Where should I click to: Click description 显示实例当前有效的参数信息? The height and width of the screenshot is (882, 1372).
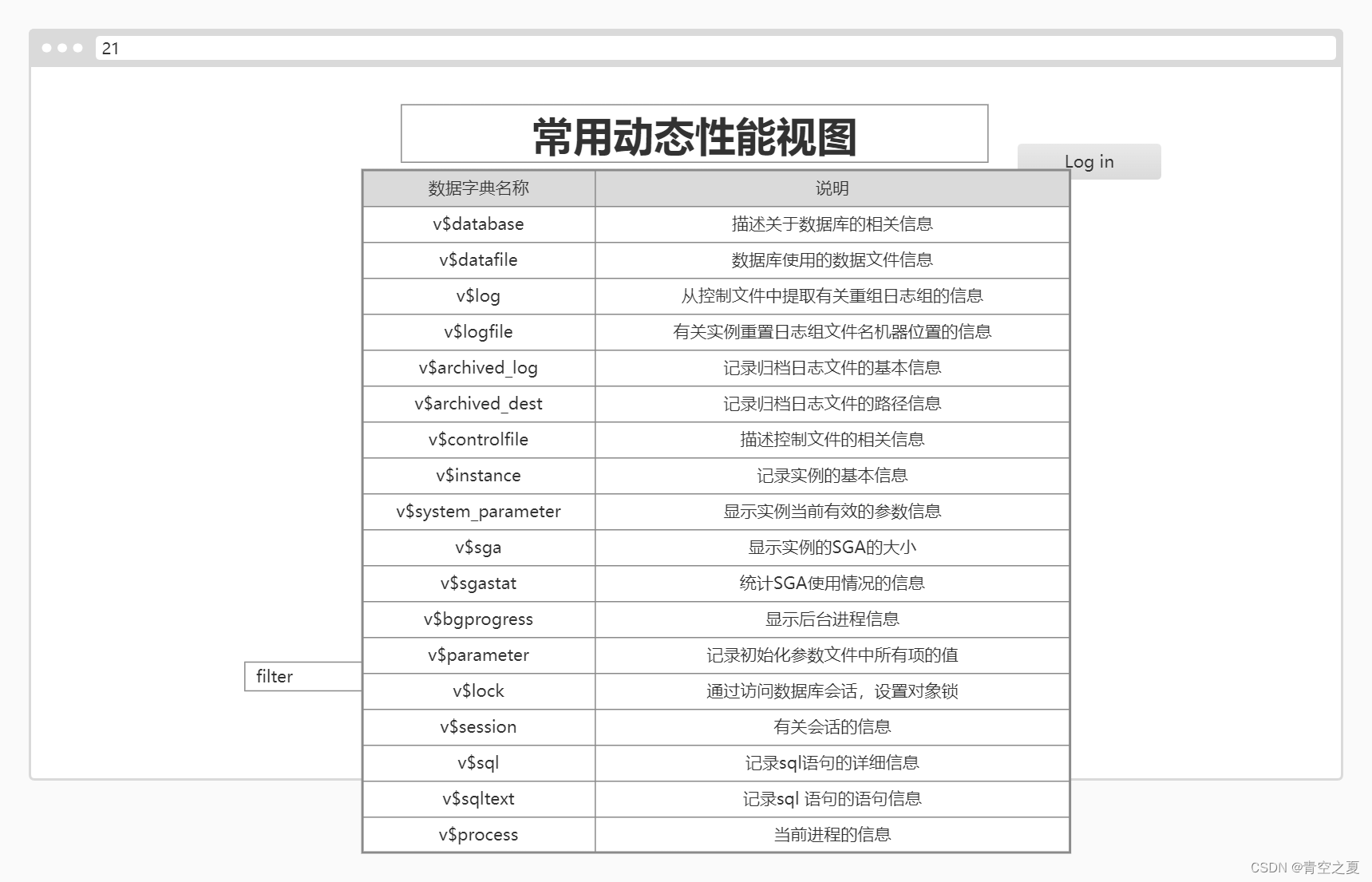click(x=832, y=512)
